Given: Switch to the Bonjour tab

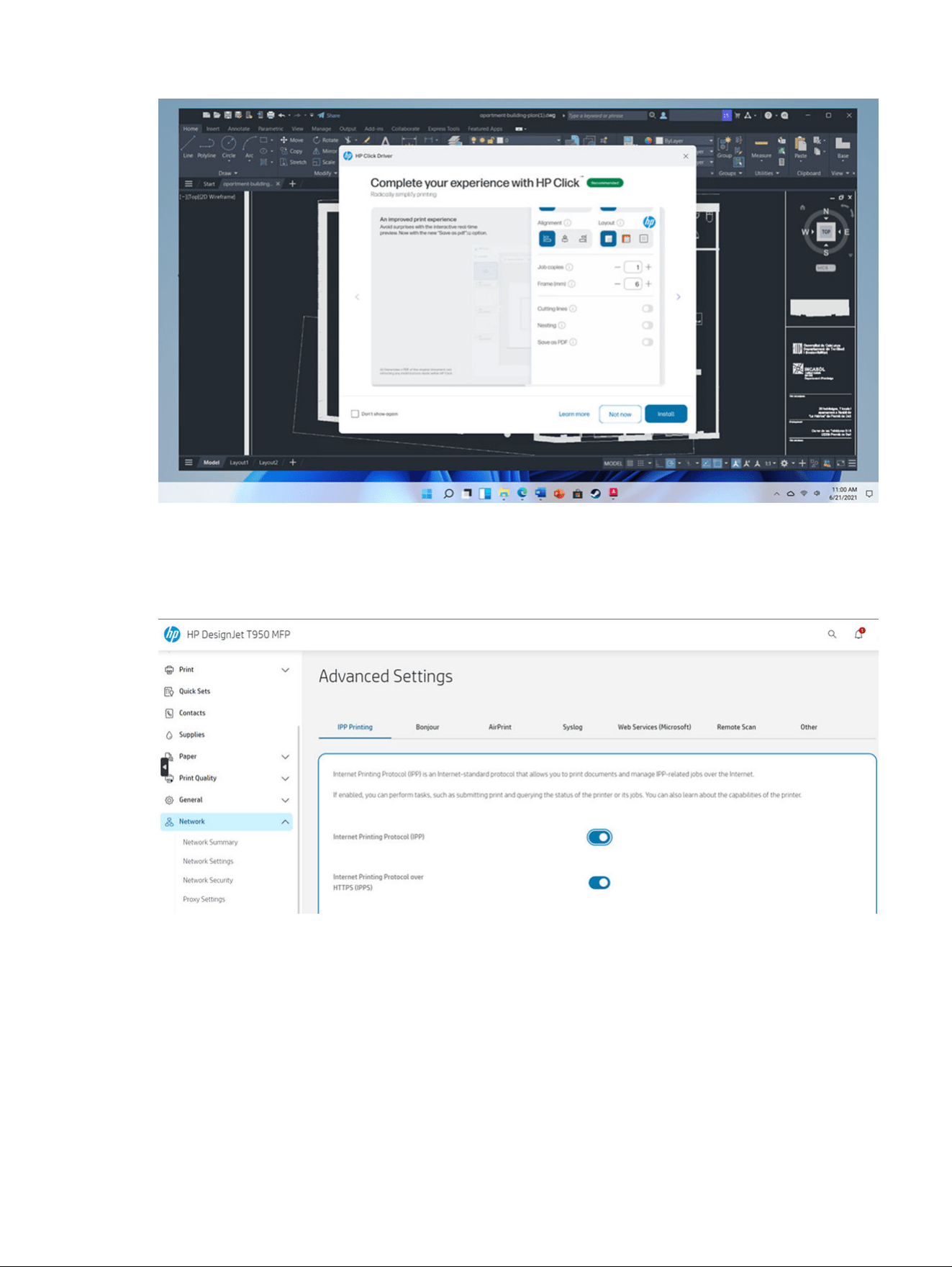Looking at the screenshot, I should [x=427, y=727].
